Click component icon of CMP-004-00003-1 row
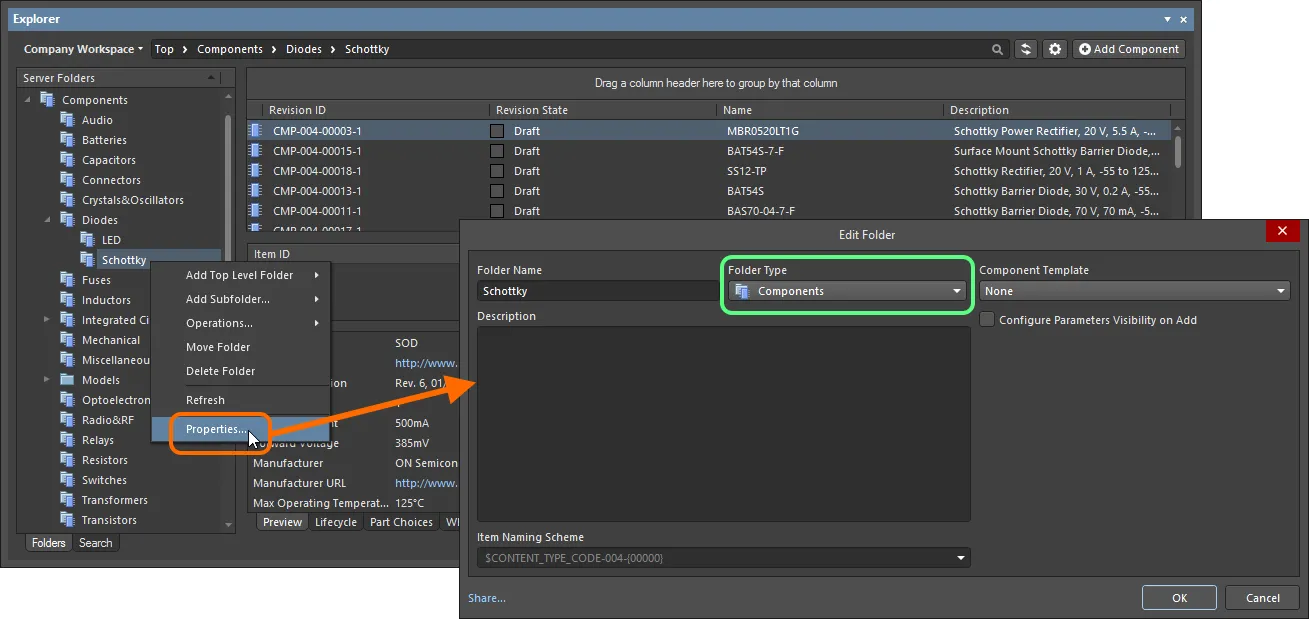Screen dimensions: 1309x619 click(256, 130)
